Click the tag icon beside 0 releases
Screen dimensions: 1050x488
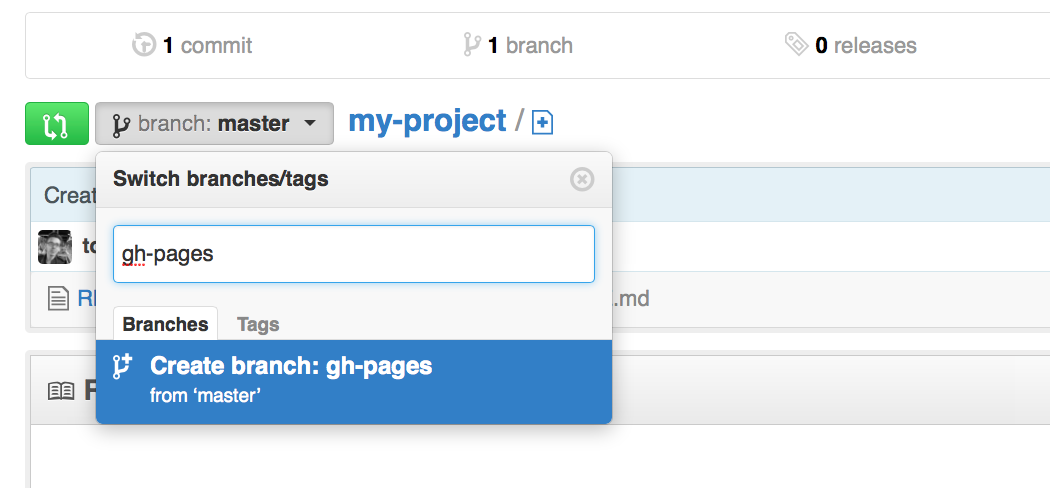[796, 45]
